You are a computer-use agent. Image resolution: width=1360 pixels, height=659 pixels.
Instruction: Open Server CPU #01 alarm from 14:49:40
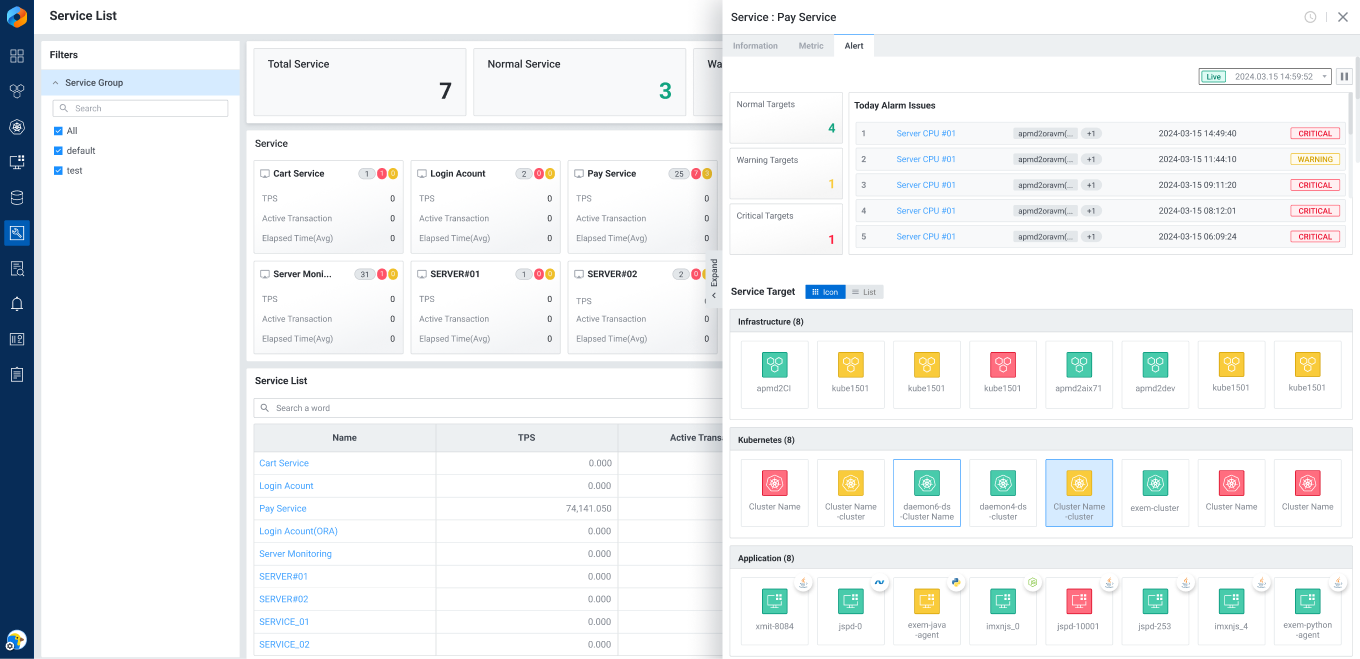pyautogui.click(x=926, y=133)
